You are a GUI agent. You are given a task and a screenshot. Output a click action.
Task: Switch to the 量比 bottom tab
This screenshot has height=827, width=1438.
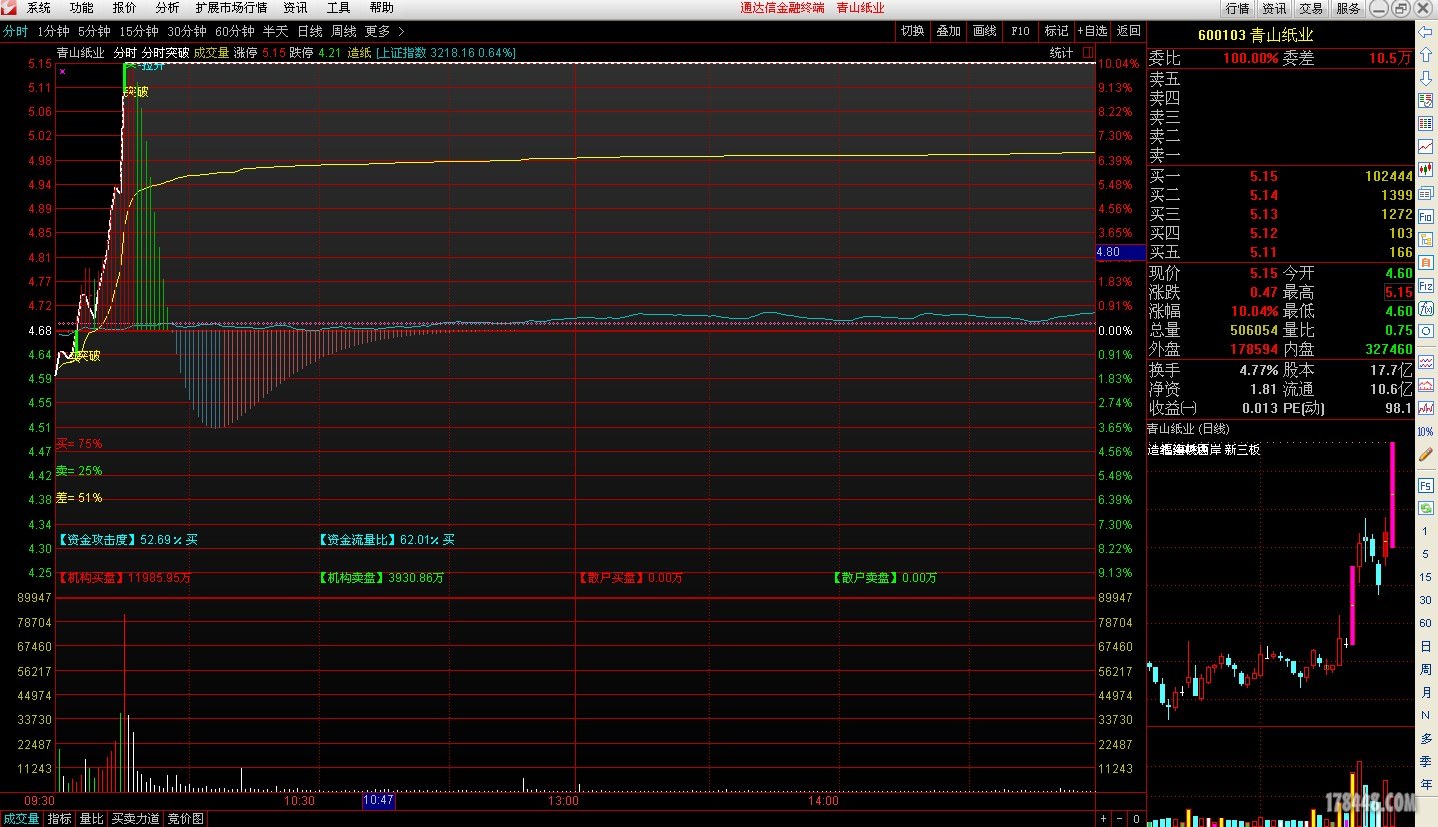[x=92, y=819]
